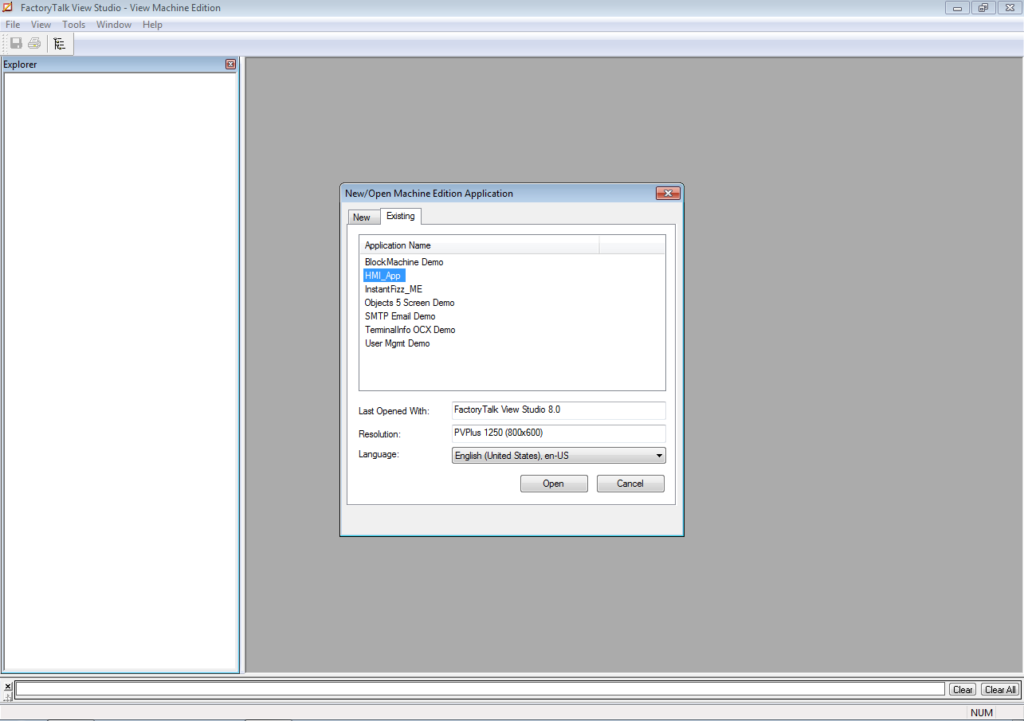Open the File menu

coord(12,24)
